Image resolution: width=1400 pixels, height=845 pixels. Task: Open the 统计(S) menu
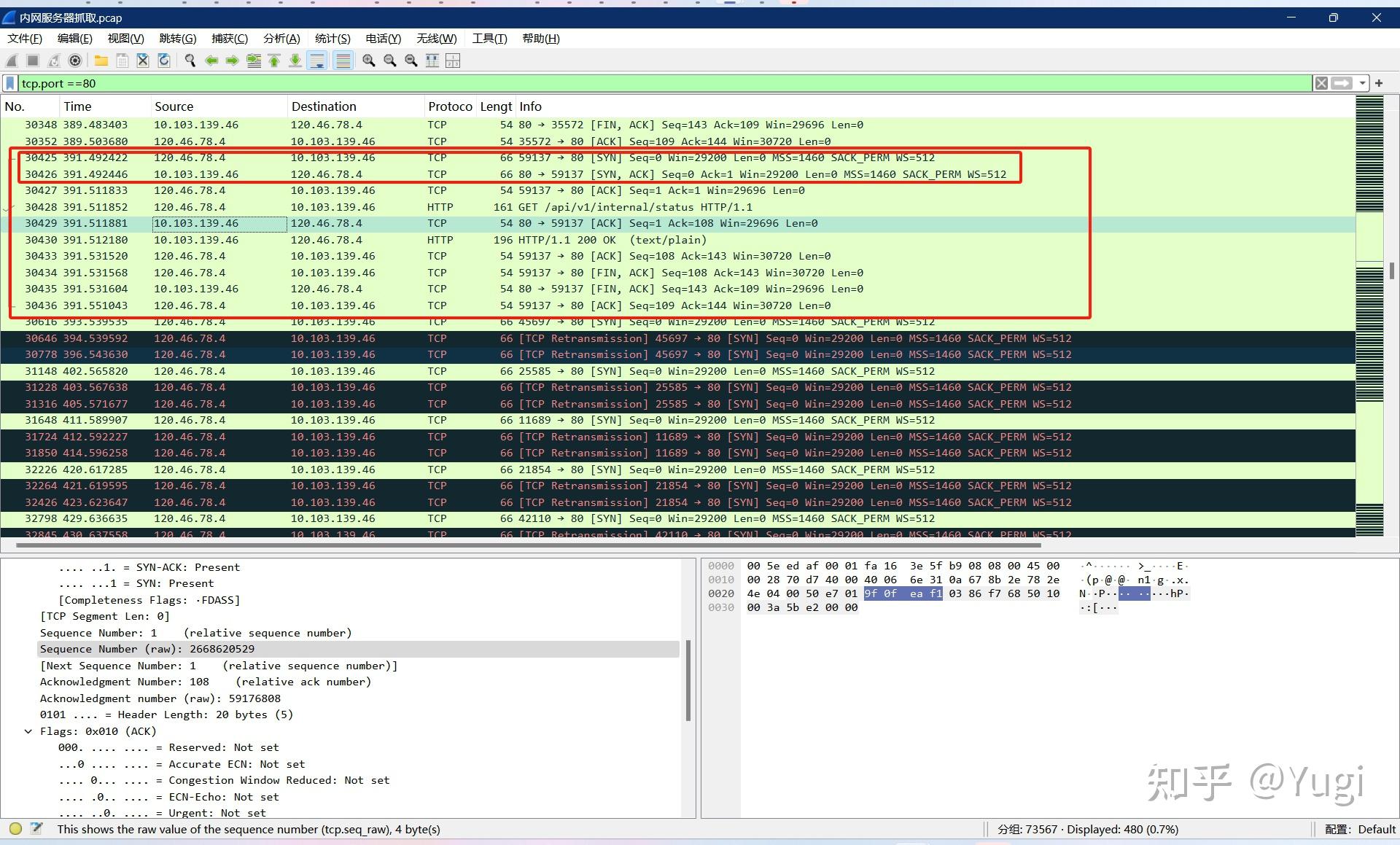pyautogui.click(x=332, y=39)
